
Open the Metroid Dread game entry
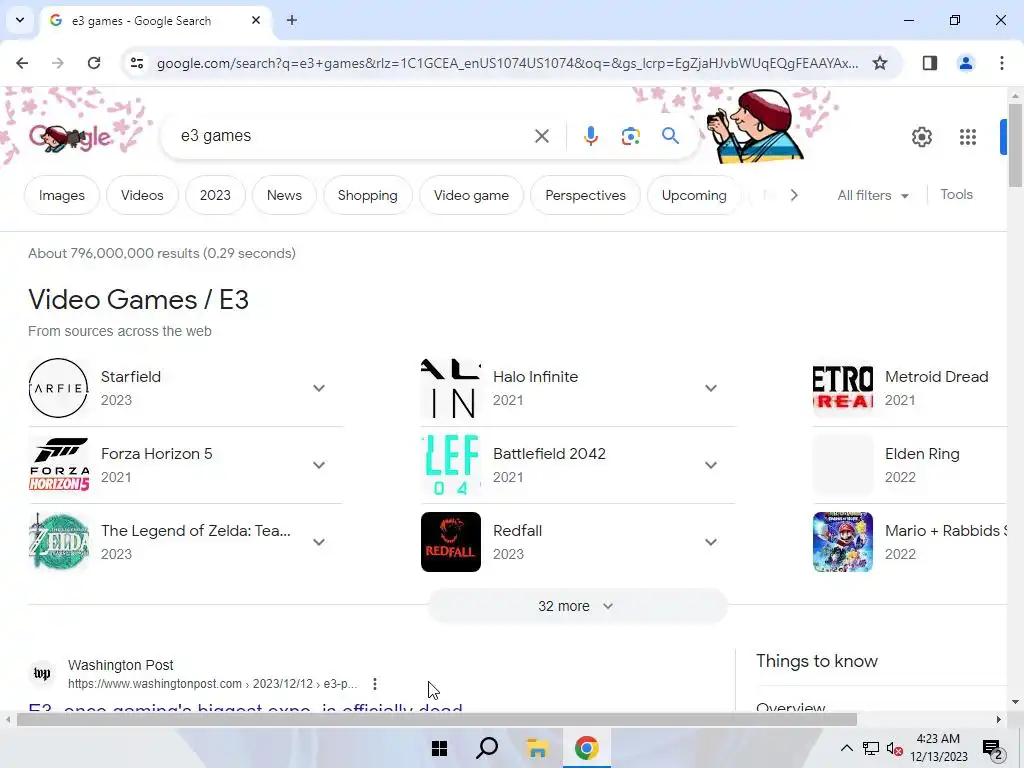pyautogui.click(x=909, y=388)
